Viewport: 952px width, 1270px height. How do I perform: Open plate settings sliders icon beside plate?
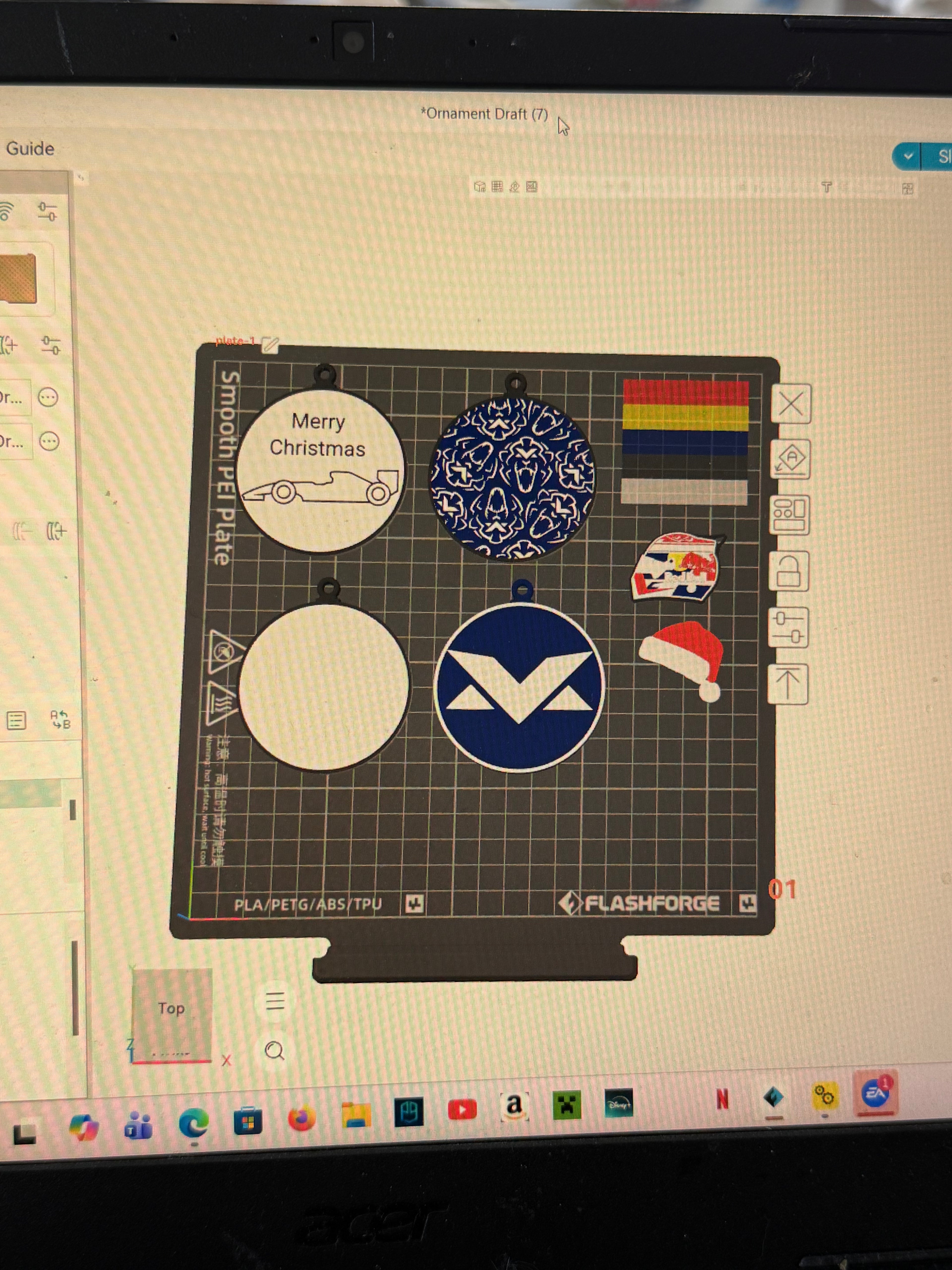[788, 627]
